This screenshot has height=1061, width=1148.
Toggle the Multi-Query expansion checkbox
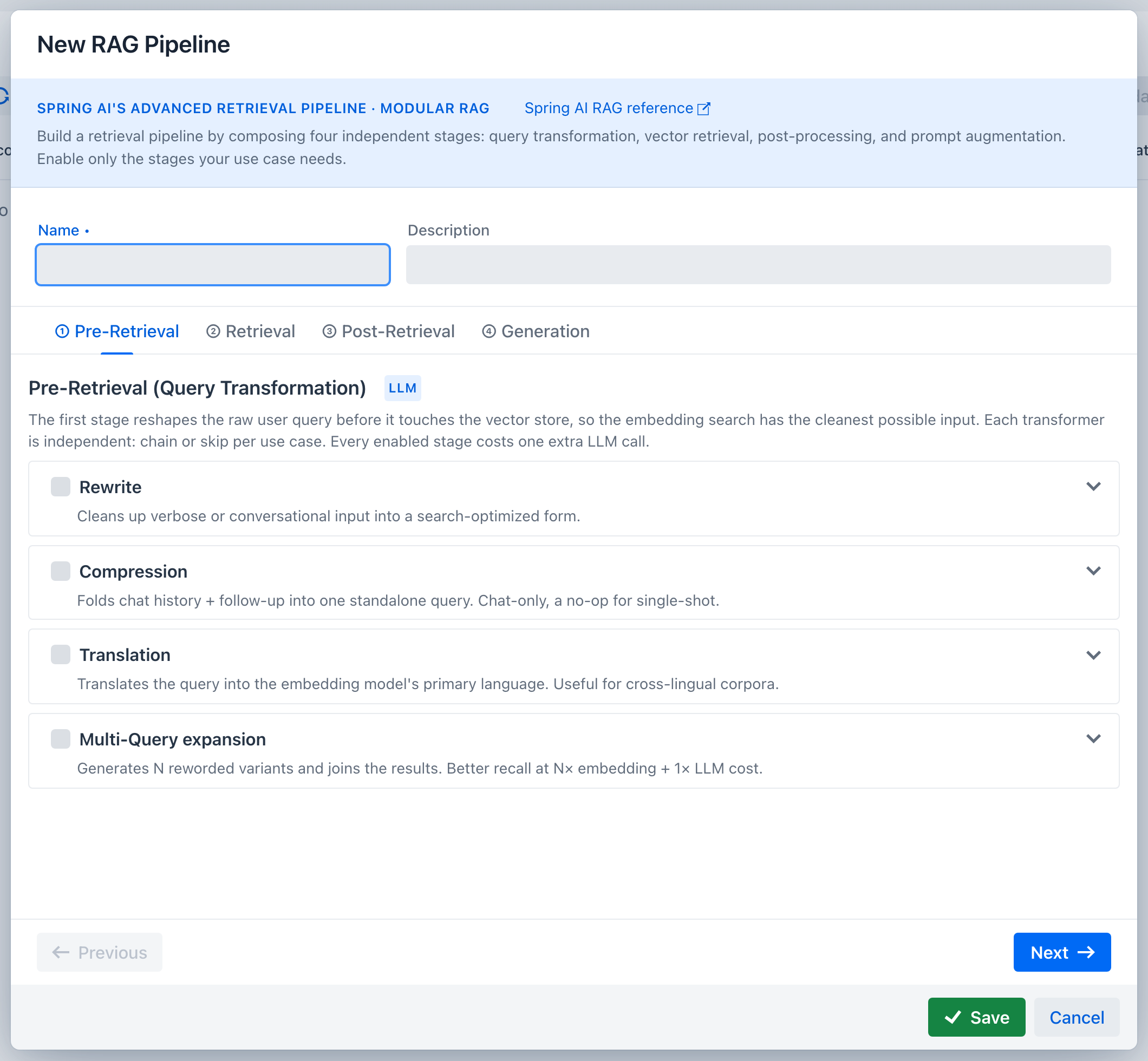tap(60, 738)
